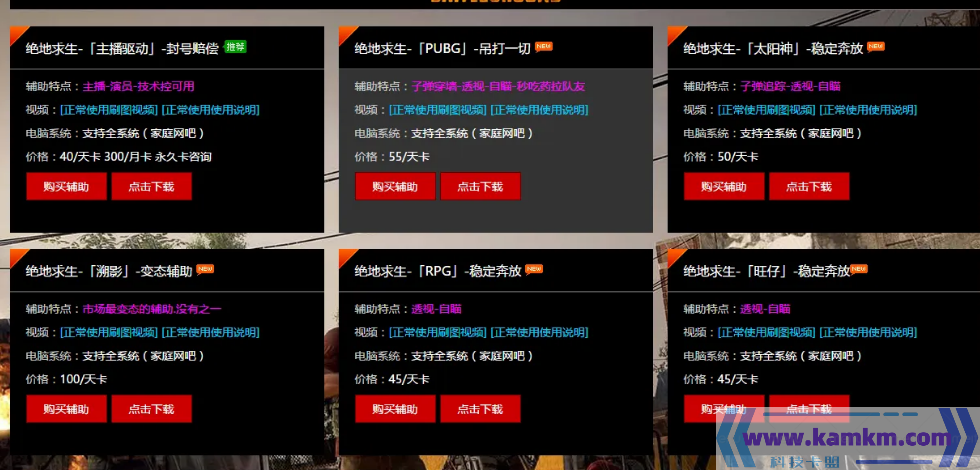980x470 pixels.
Task: Click price text 50/天卡
Action: tap(738, 157)
